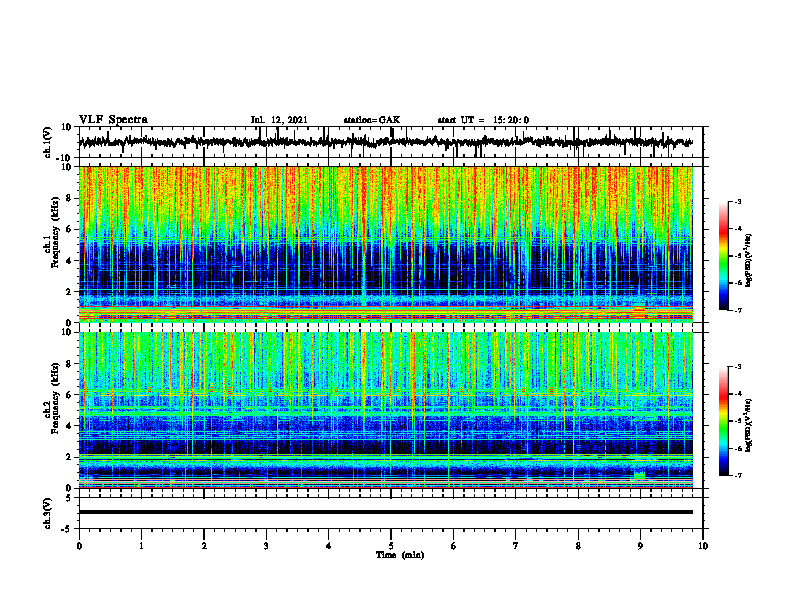Click the -3 label on ch.2 color scale
The width and height of the screenshot is (792, 612).
pos(738,367)
